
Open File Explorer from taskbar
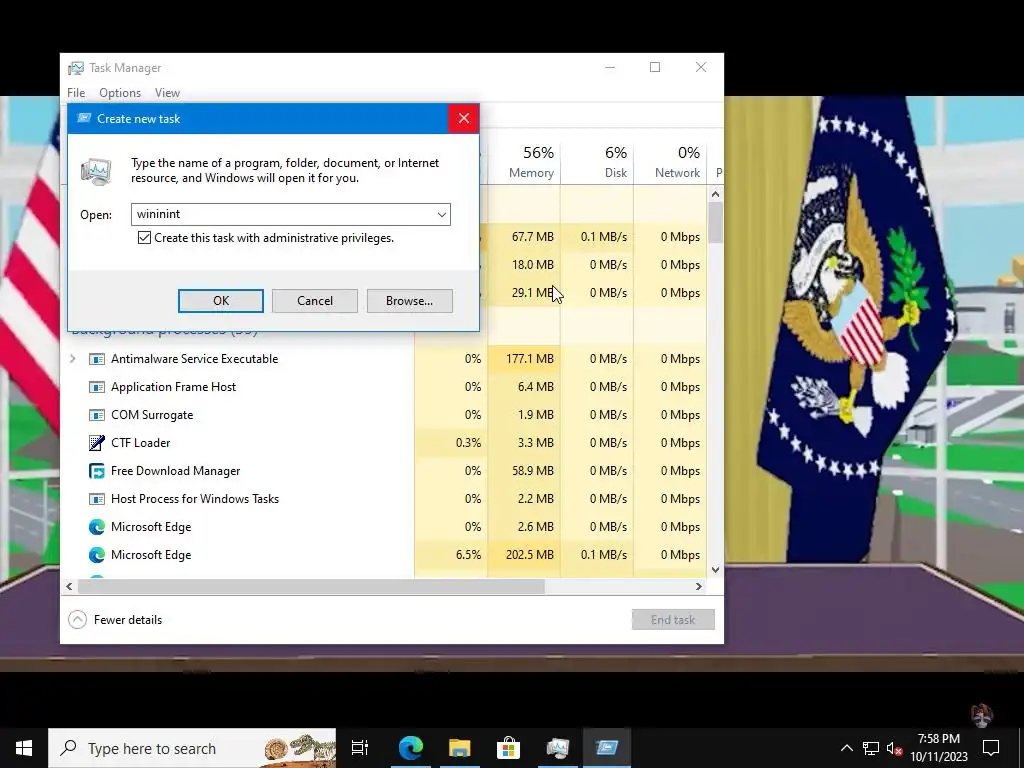[460, 748]
